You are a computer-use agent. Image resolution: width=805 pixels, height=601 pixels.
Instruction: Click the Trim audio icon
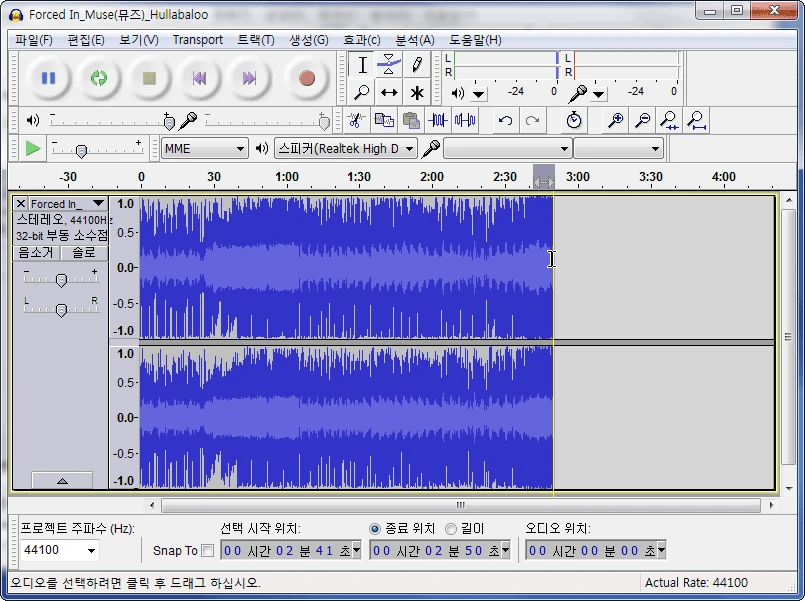(x=437, y=121)
